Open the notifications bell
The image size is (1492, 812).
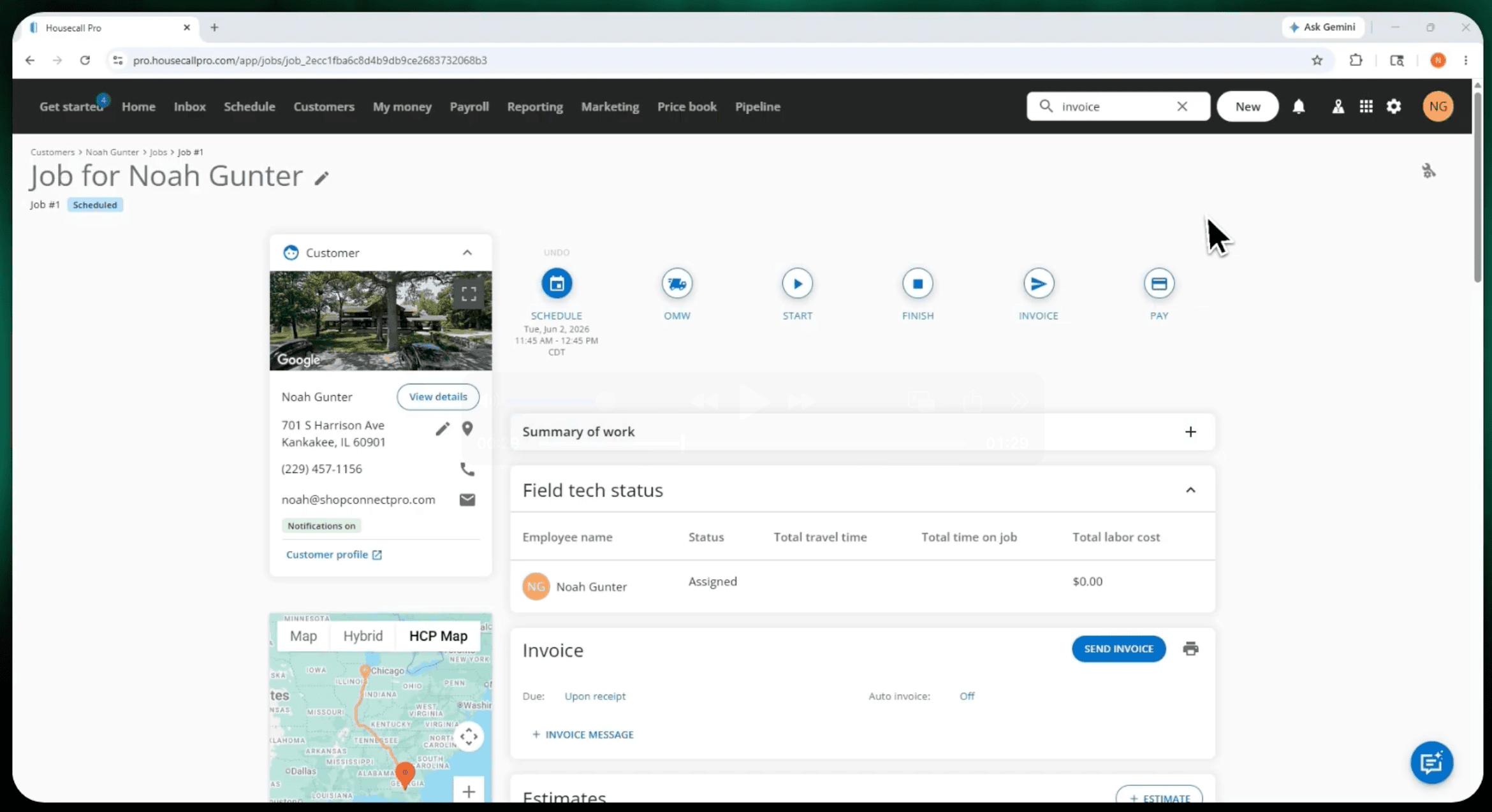(x=1299, y=106)
